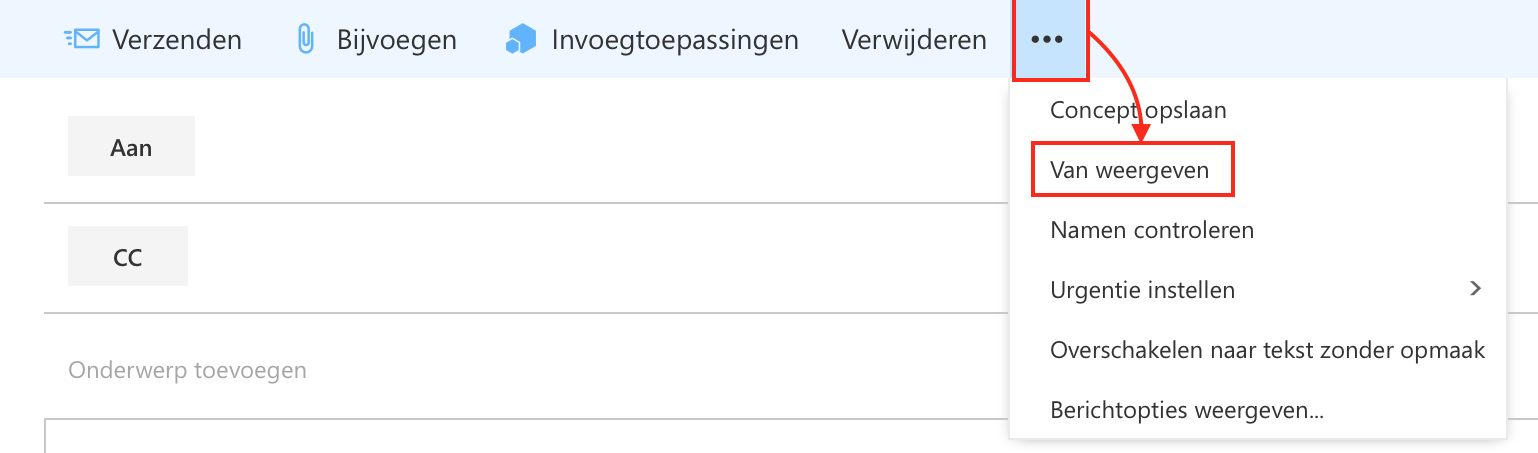
Task: Click the Verzenden label to send
Action: (176, 40)
